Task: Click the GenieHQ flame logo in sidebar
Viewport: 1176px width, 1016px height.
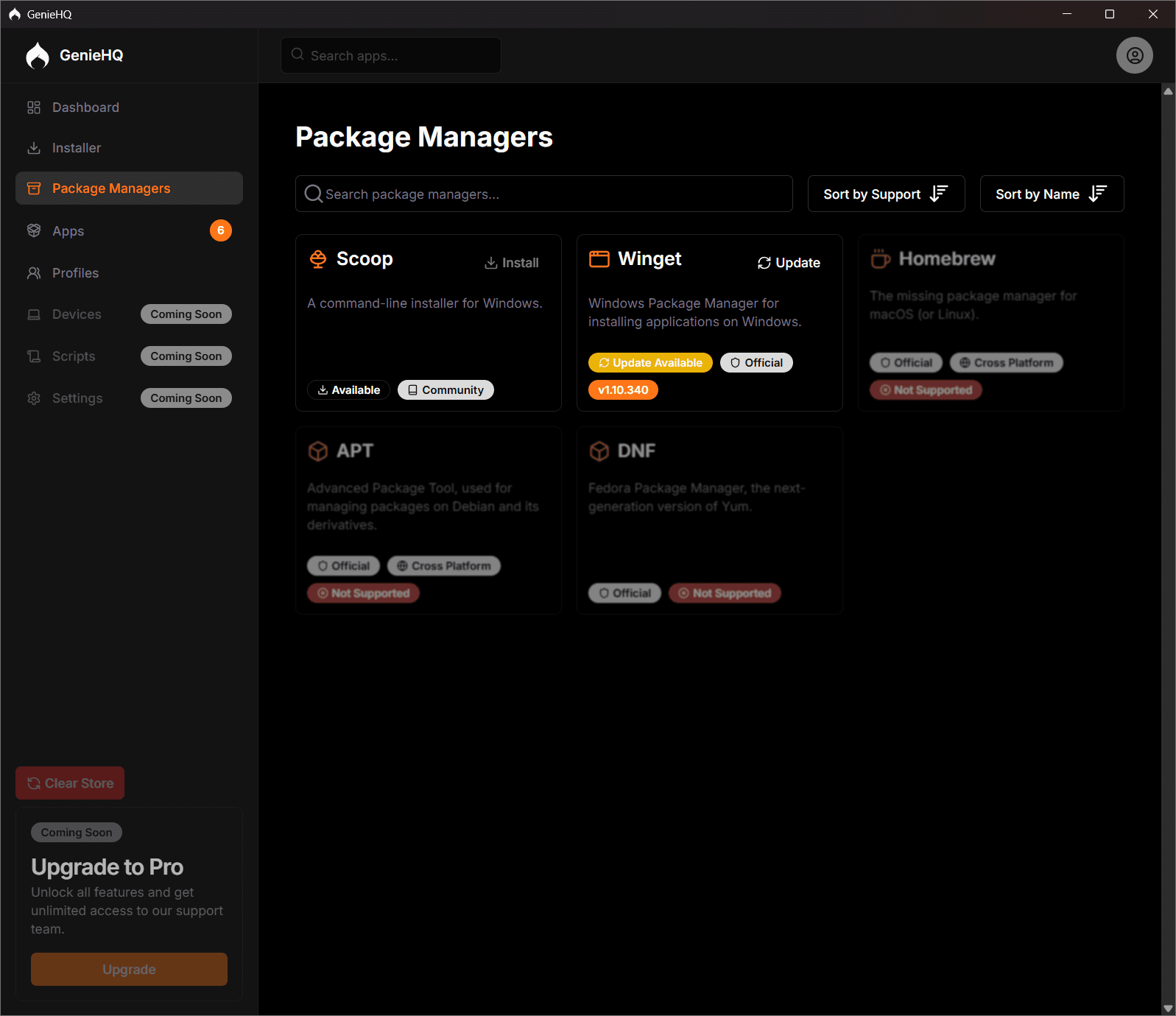Action: pyautogui.click(x=38, y=55)
